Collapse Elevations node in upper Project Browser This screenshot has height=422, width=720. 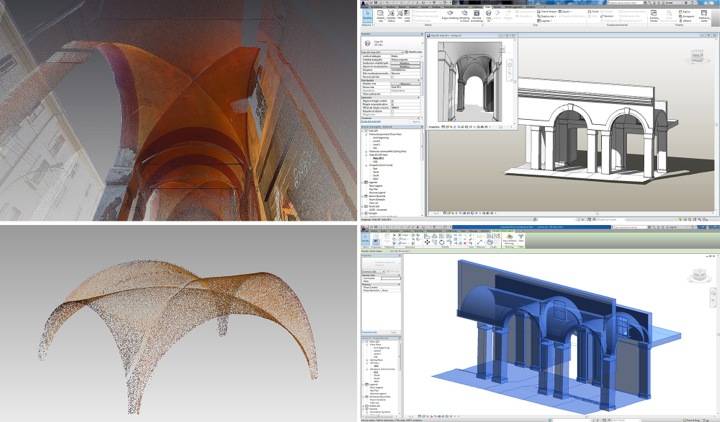[366, 165]
